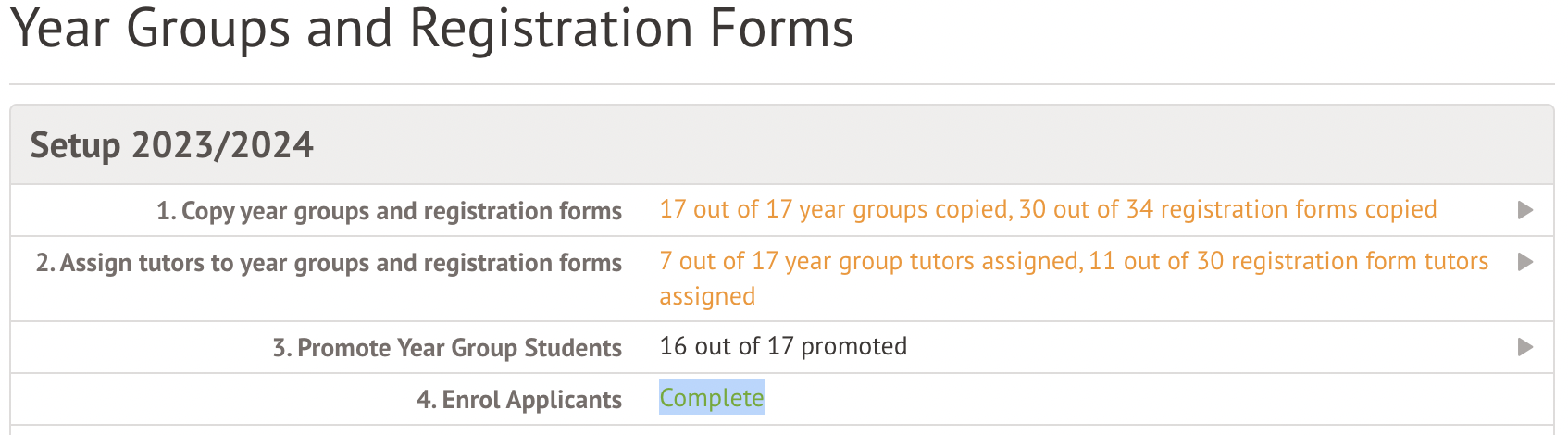The image size is (1568, 435).
Task: Click "17 out of 17 year groups copied"
Action: coord(834,210)
